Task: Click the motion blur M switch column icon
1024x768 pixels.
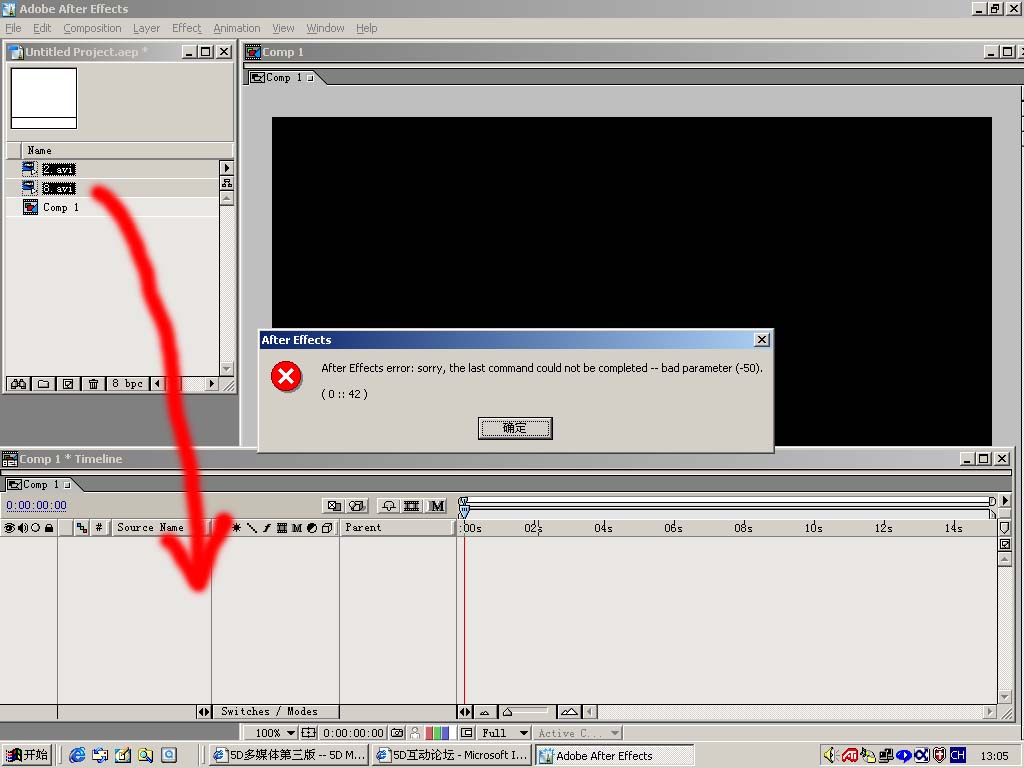Action: pos(297,528)
